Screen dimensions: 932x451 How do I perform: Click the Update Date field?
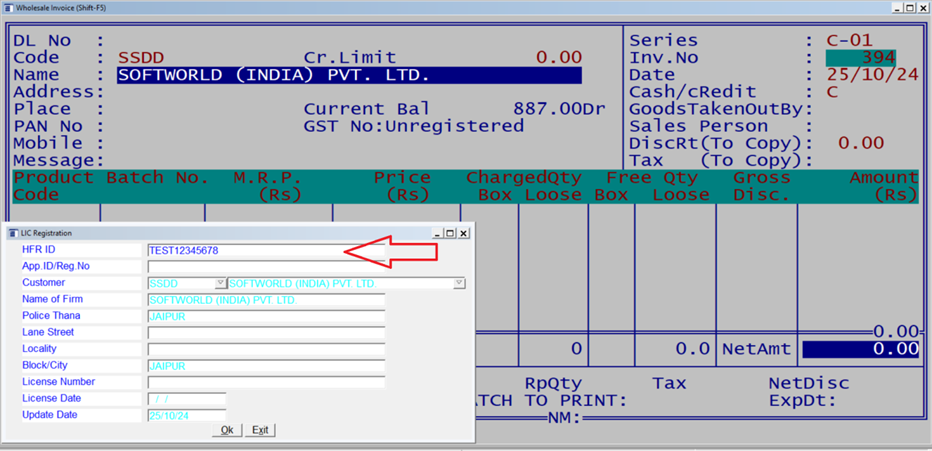coord(187,415)
